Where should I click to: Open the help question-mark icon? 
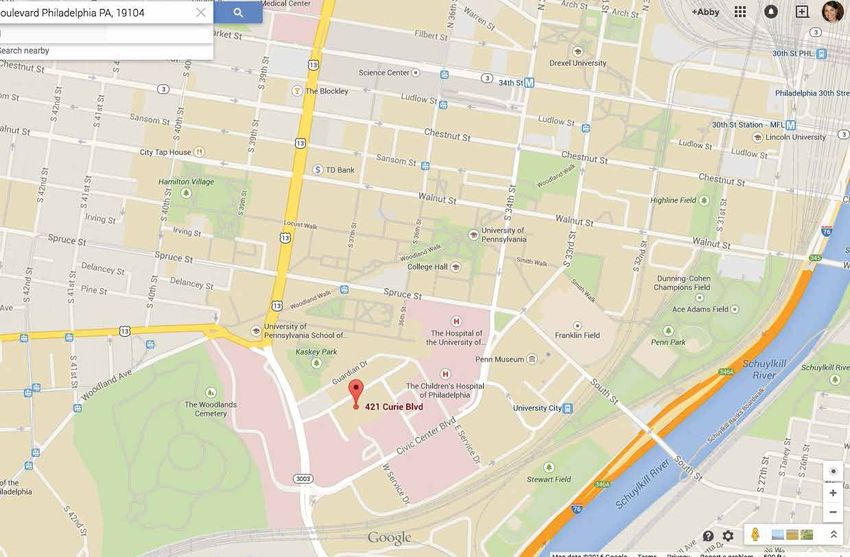point(708,536)
